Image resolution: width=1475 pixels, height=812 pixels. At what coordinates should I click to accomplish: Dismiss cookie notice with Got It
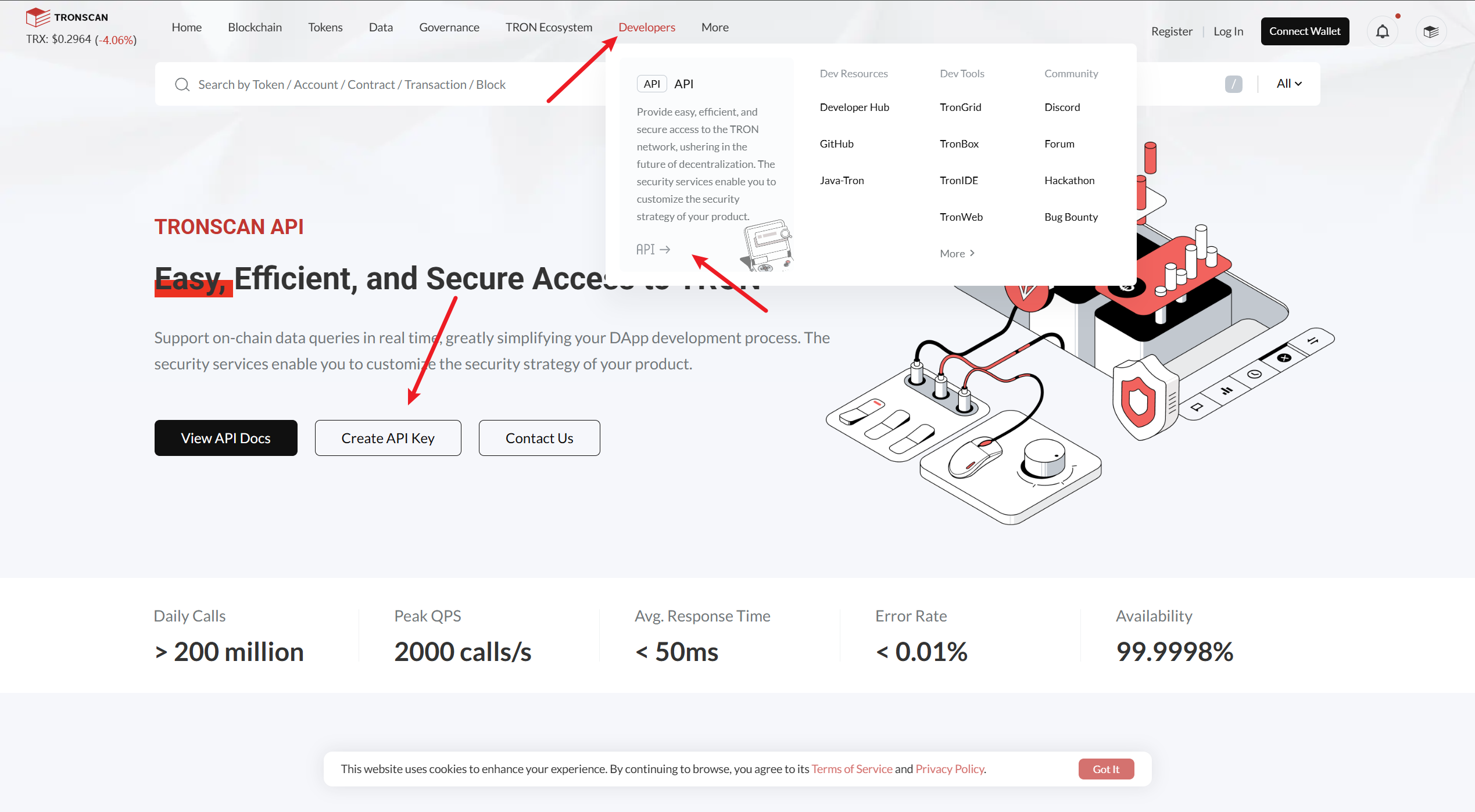pyautogui.click(x=1106, y=769)
